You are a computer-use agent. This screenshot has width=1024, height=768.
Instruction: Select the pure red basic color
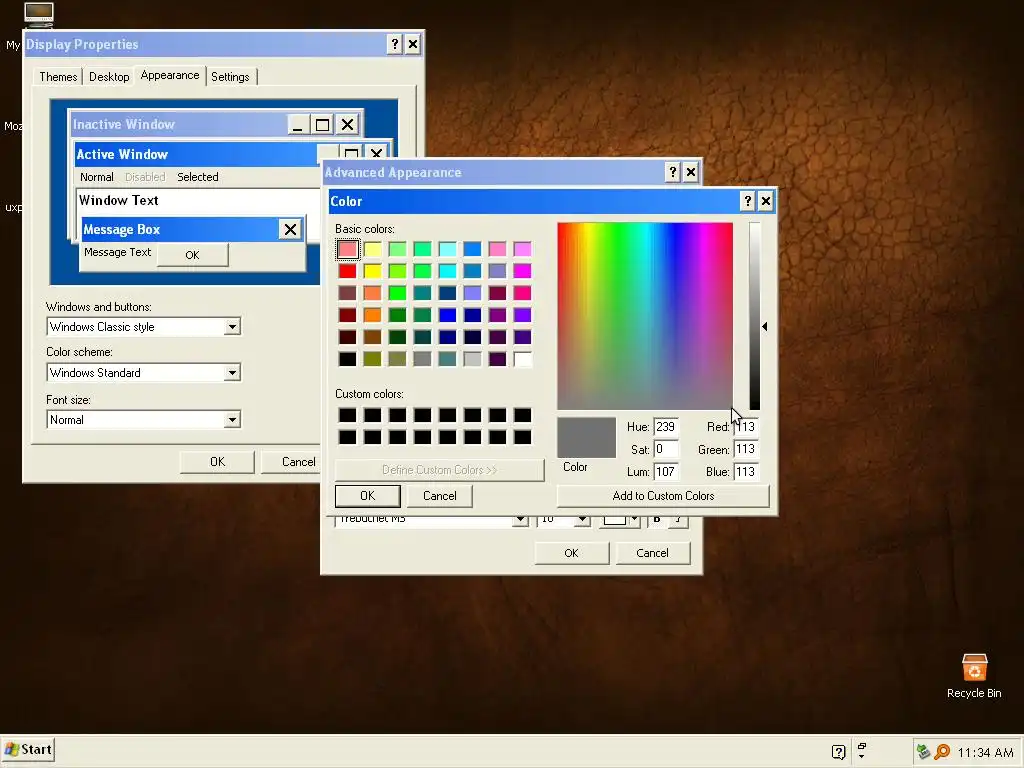tap(347, 271)
